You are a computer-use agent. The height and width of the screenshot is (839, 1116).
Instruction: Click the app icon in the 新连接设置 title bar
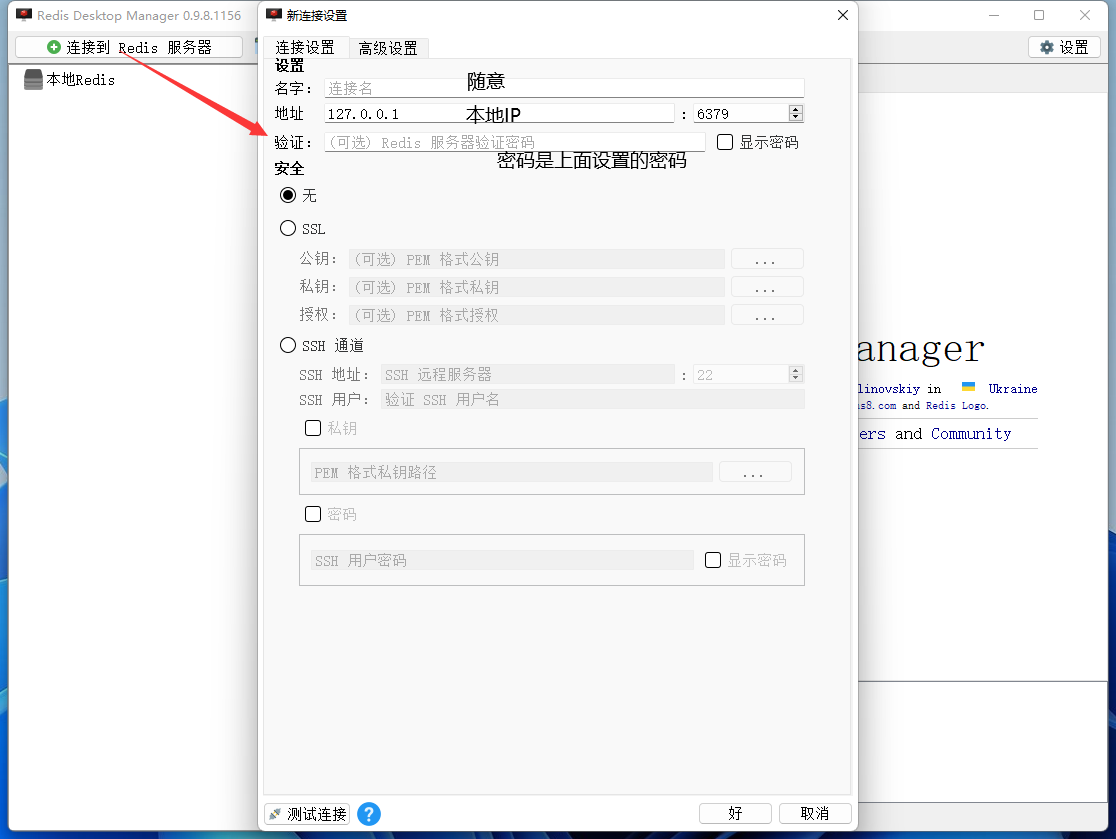click(274, 14)
